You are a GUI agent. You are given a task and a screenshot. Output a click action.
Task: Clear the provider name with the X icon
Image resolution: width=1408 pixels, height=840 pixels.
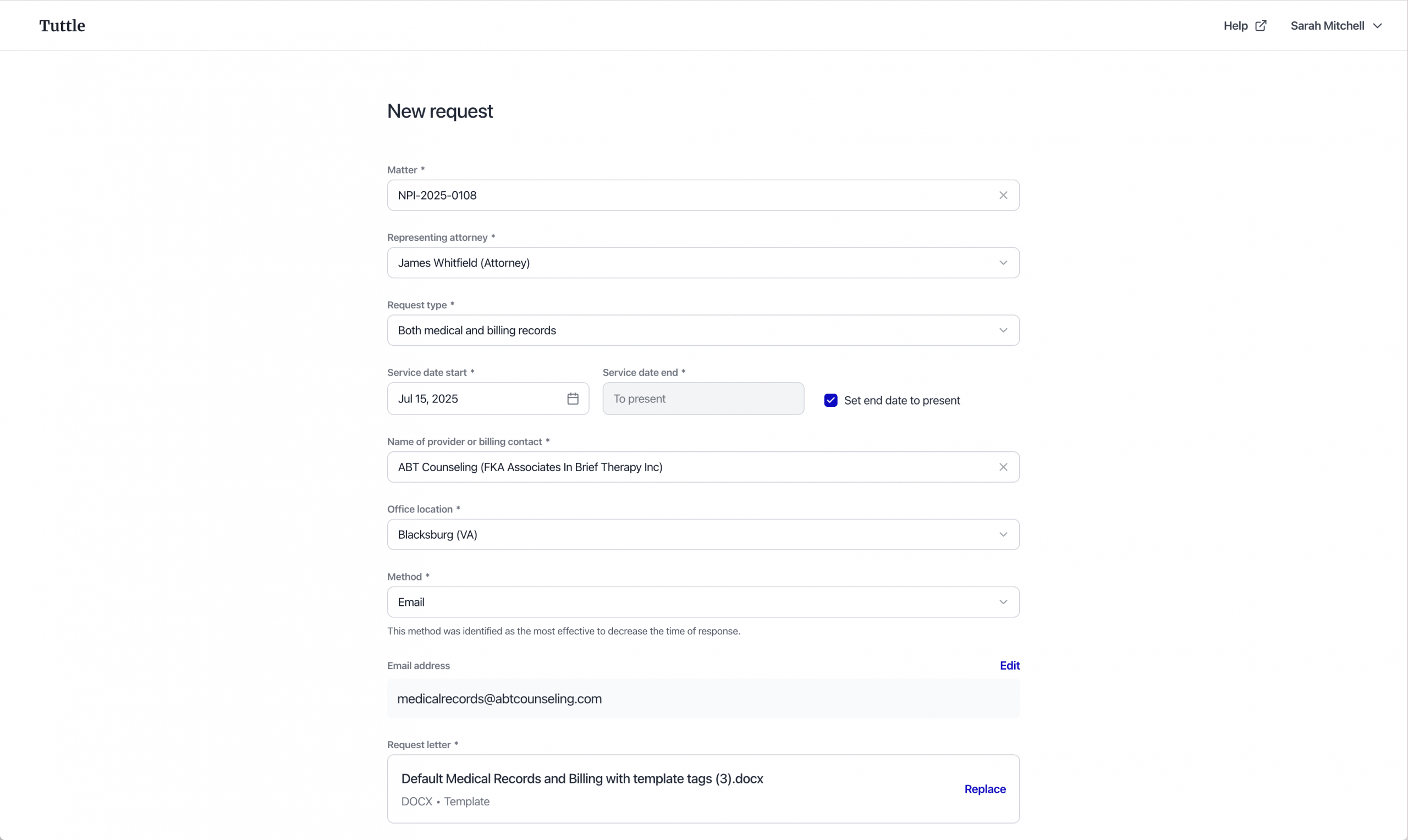[x=1003, y=467]
